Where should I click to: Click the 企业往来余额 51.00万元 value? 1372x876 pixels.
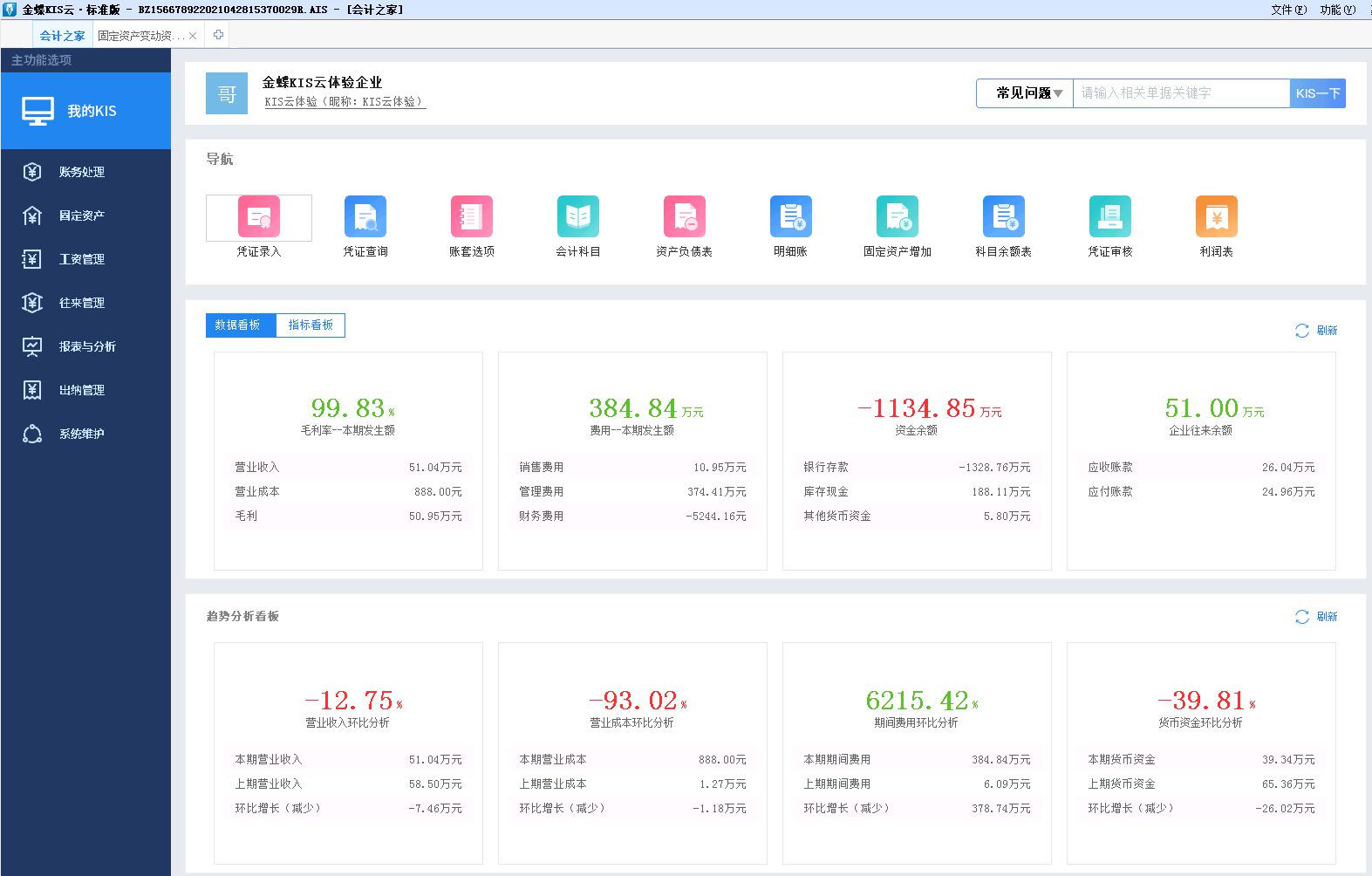point(1214,408)
